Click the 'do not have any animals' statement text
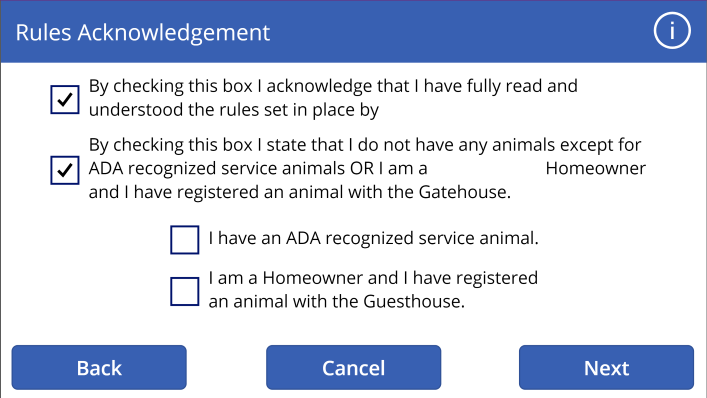Screen dimensions: 707x398 pos(367,168)
